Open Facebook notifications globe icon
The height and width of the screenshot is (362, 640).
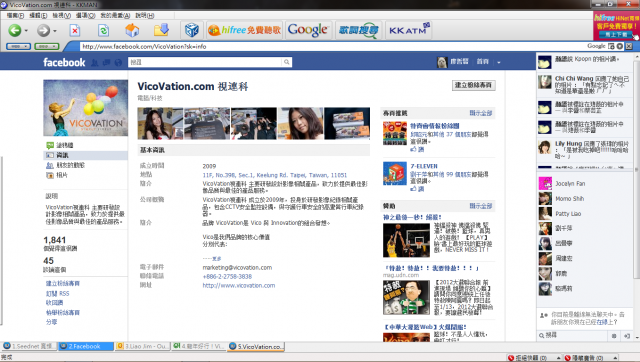click(x=118, y=62)
